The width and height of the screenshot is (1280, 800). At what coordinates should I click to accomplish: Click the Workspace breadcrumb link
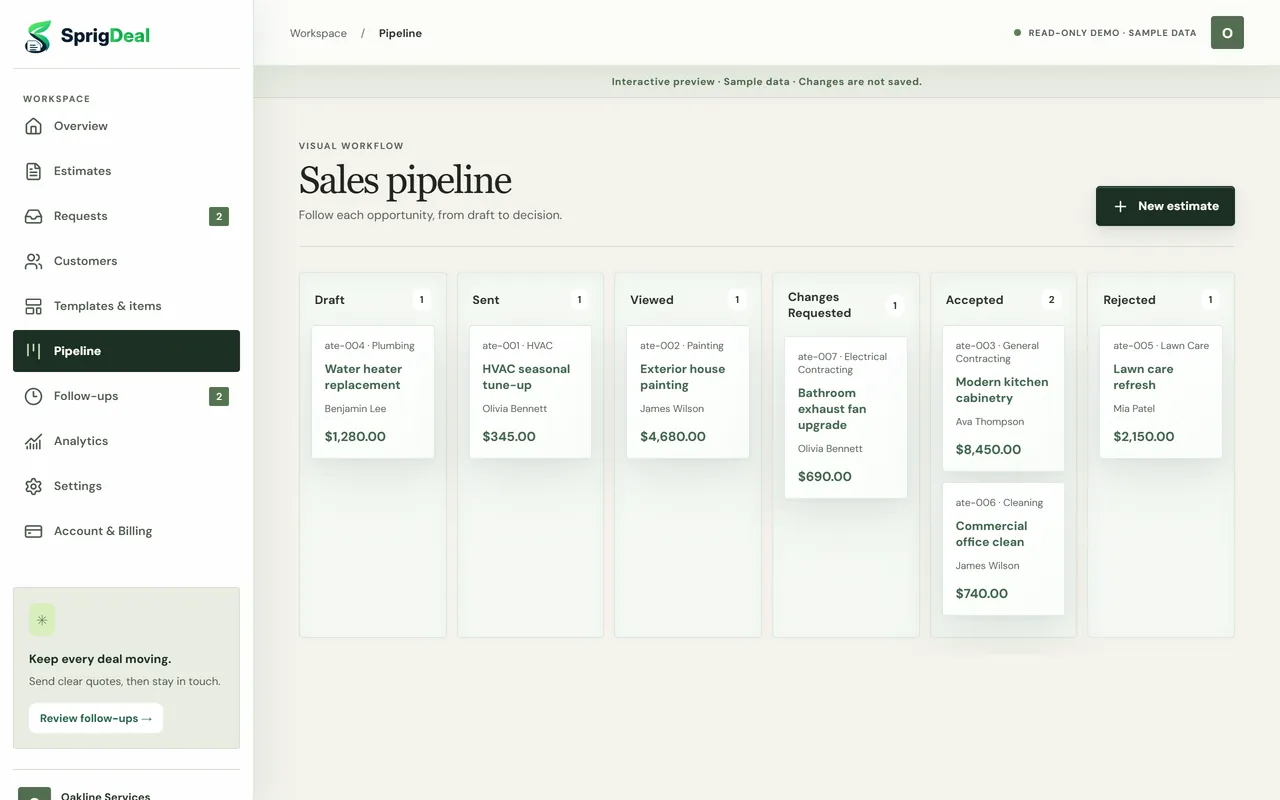click(318, 33)
